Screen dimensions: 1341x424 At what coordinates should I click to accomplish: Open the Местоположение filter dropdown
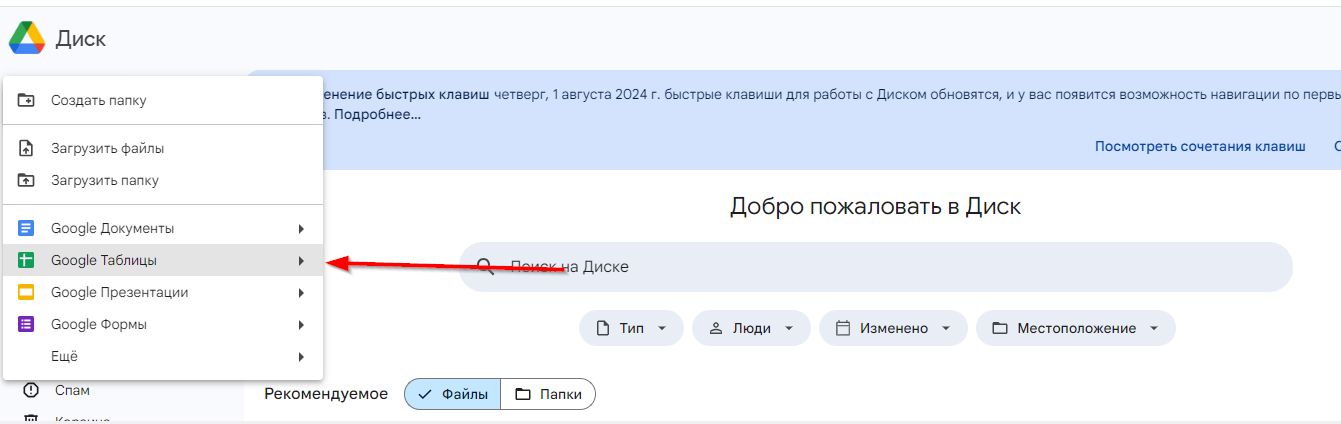(1076, 328)
